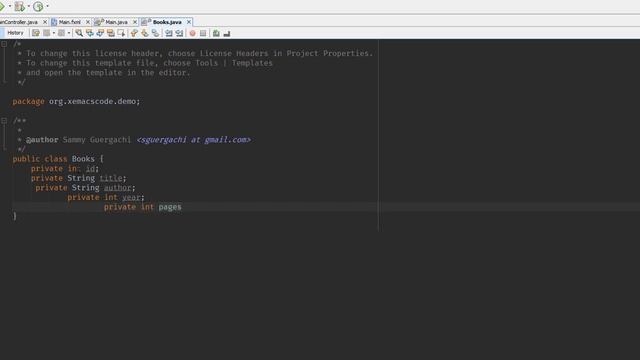Click the year field variable
Screen dimensions: 640x360
pyautogui.click(x=131, y=198)
